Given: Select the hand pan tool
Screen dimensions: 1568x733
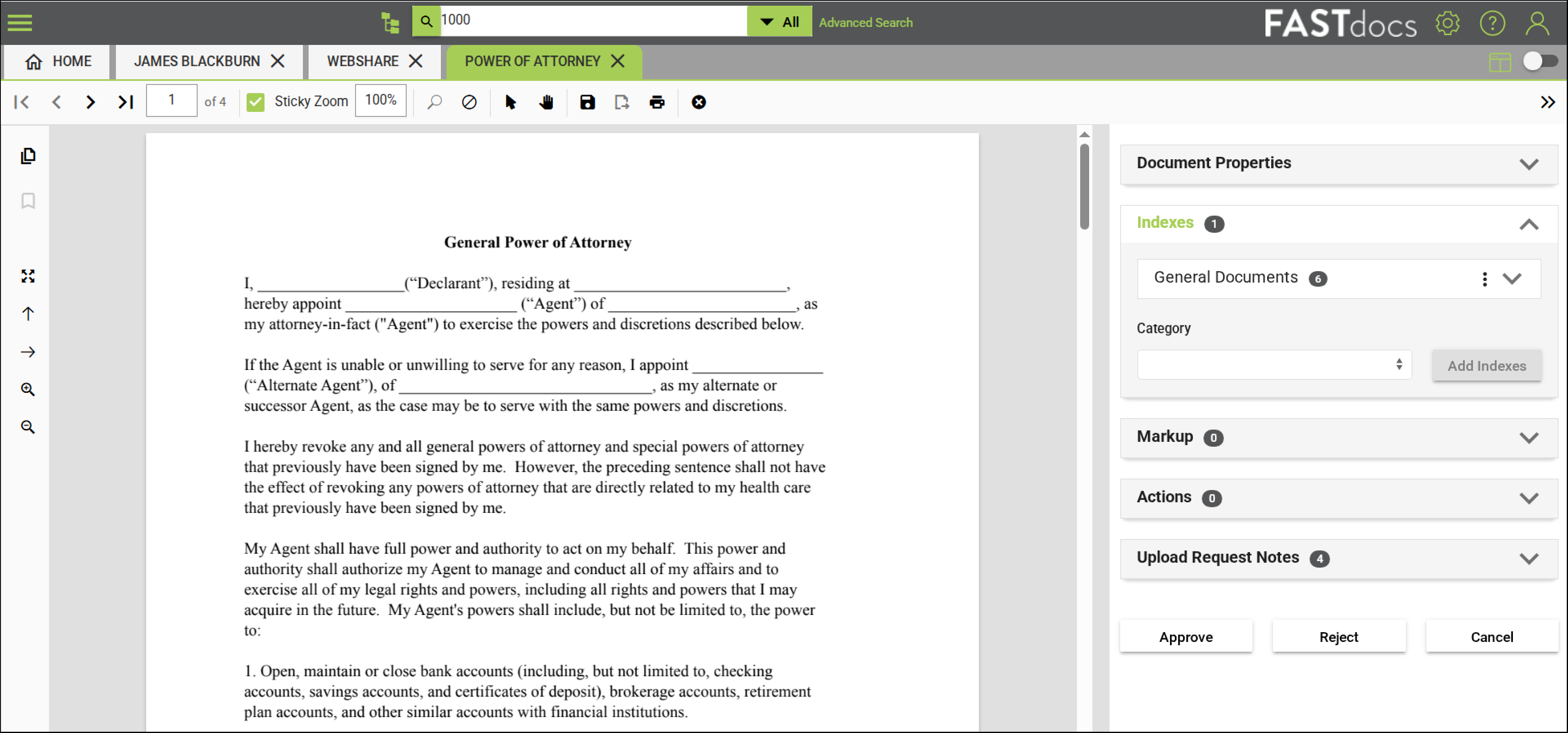Looking at the screenshot, I should [546, 102].
